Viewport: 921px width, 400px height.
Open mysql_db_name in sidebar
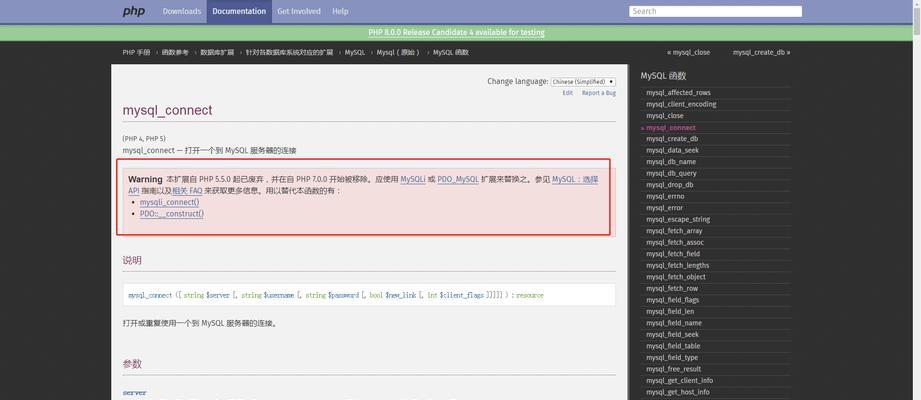(x=671, y=162)
